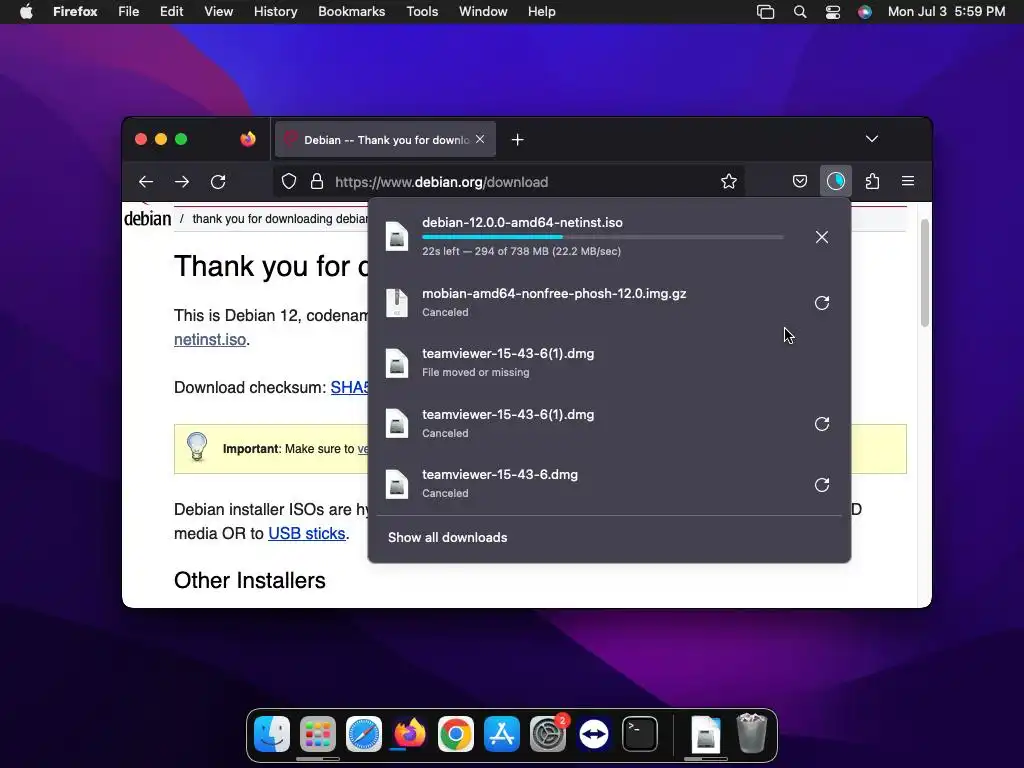Open App Store from the Dock
Image resolution: width=1024 pixels, height=768 pixels.
[x=502, y=734]
